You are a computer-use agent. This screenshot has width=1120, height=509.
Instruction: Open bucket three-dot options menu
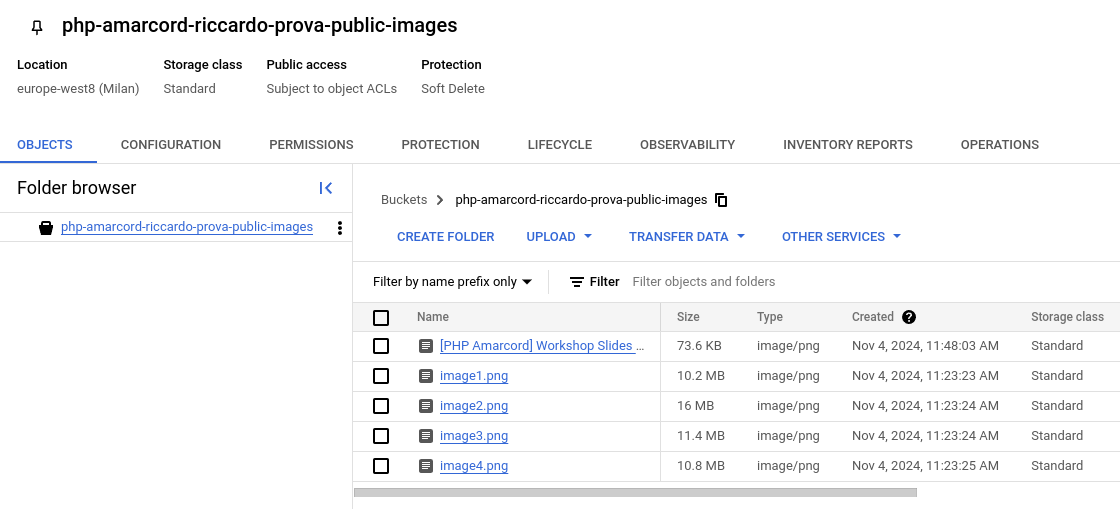340,228
